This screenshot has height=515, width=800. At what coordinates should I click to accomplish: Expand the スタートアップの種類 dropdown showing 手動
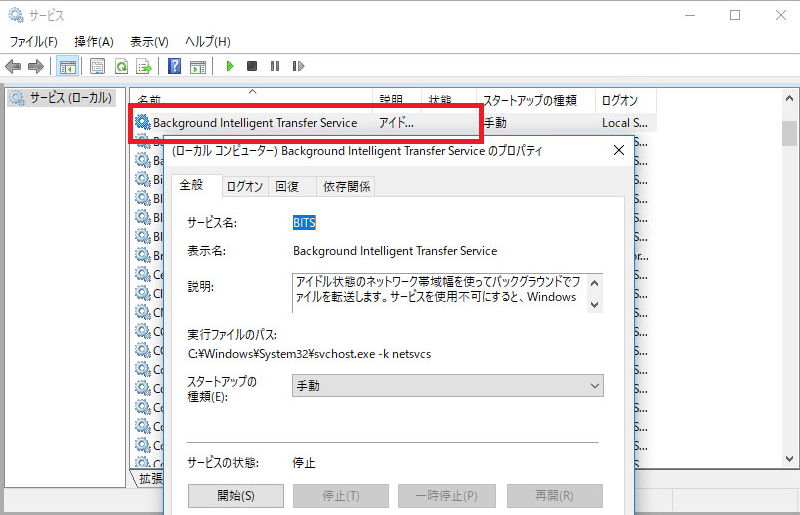447,386
